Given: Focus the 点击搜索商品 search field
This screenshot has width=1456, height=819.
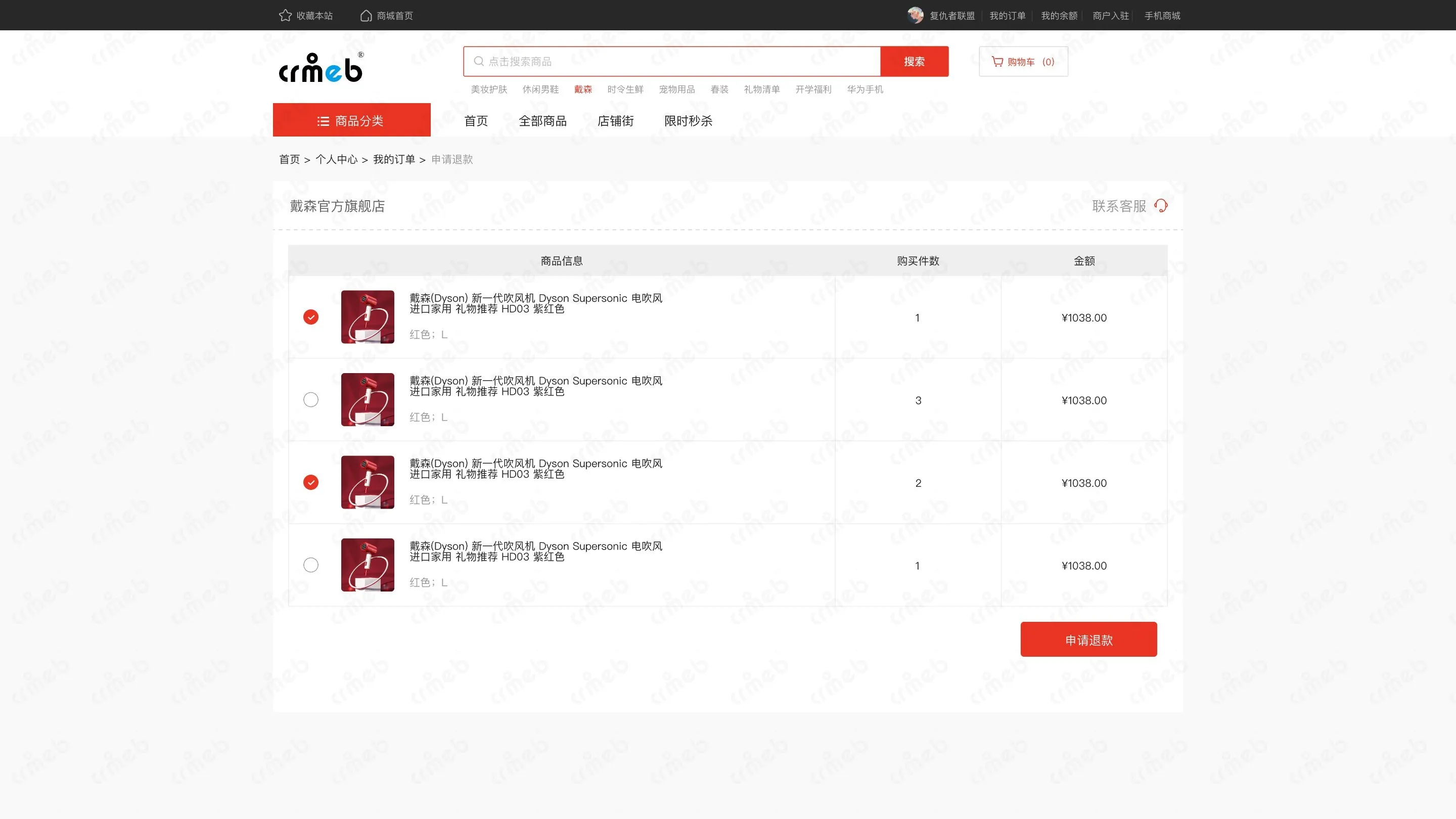Looking at the screenshot, I should click(x=672, y=61).
